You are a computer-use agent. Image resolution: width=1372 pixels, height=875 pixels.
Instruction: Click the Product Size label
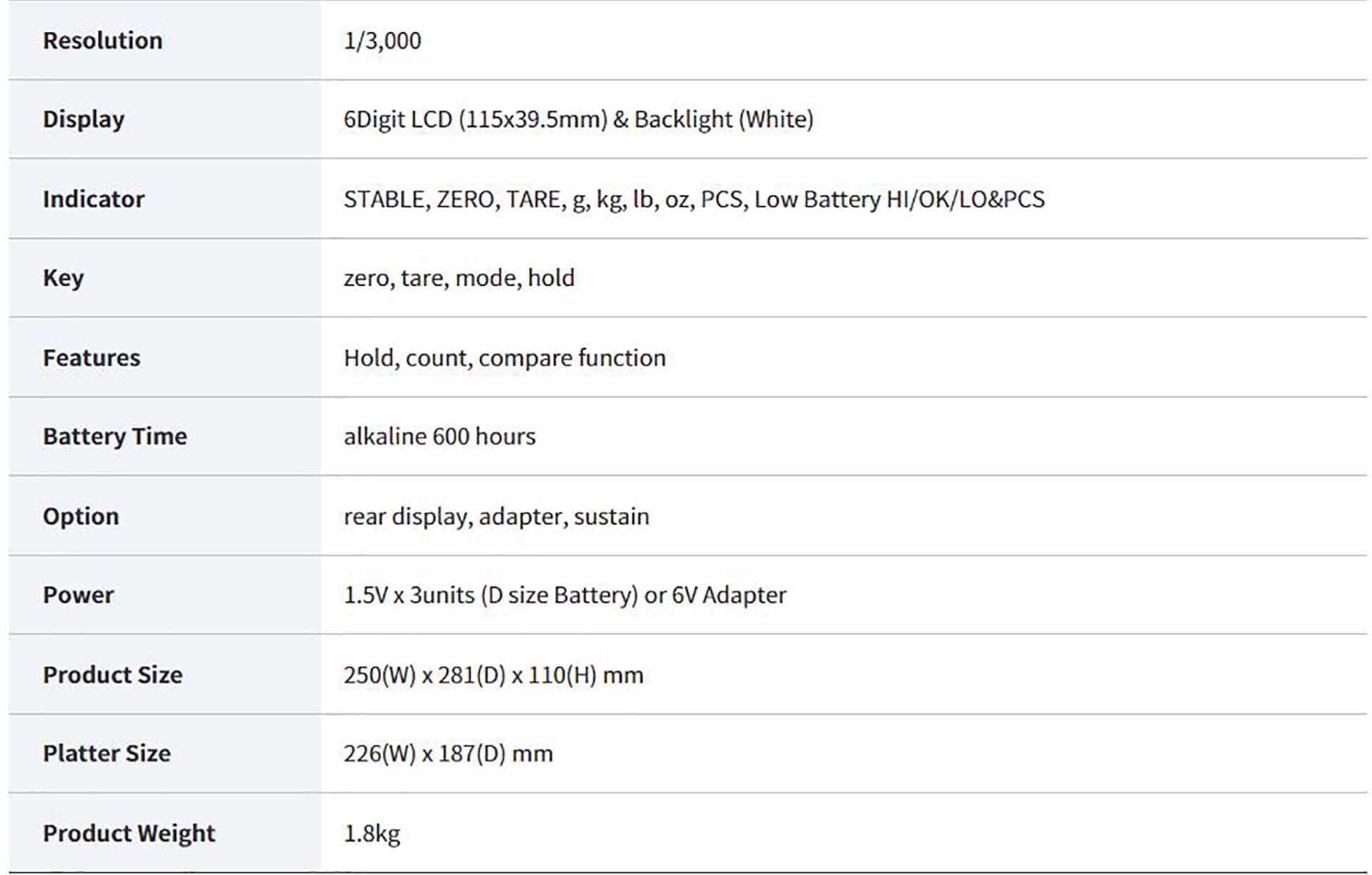pyautogui.click(x=113, y=675)
